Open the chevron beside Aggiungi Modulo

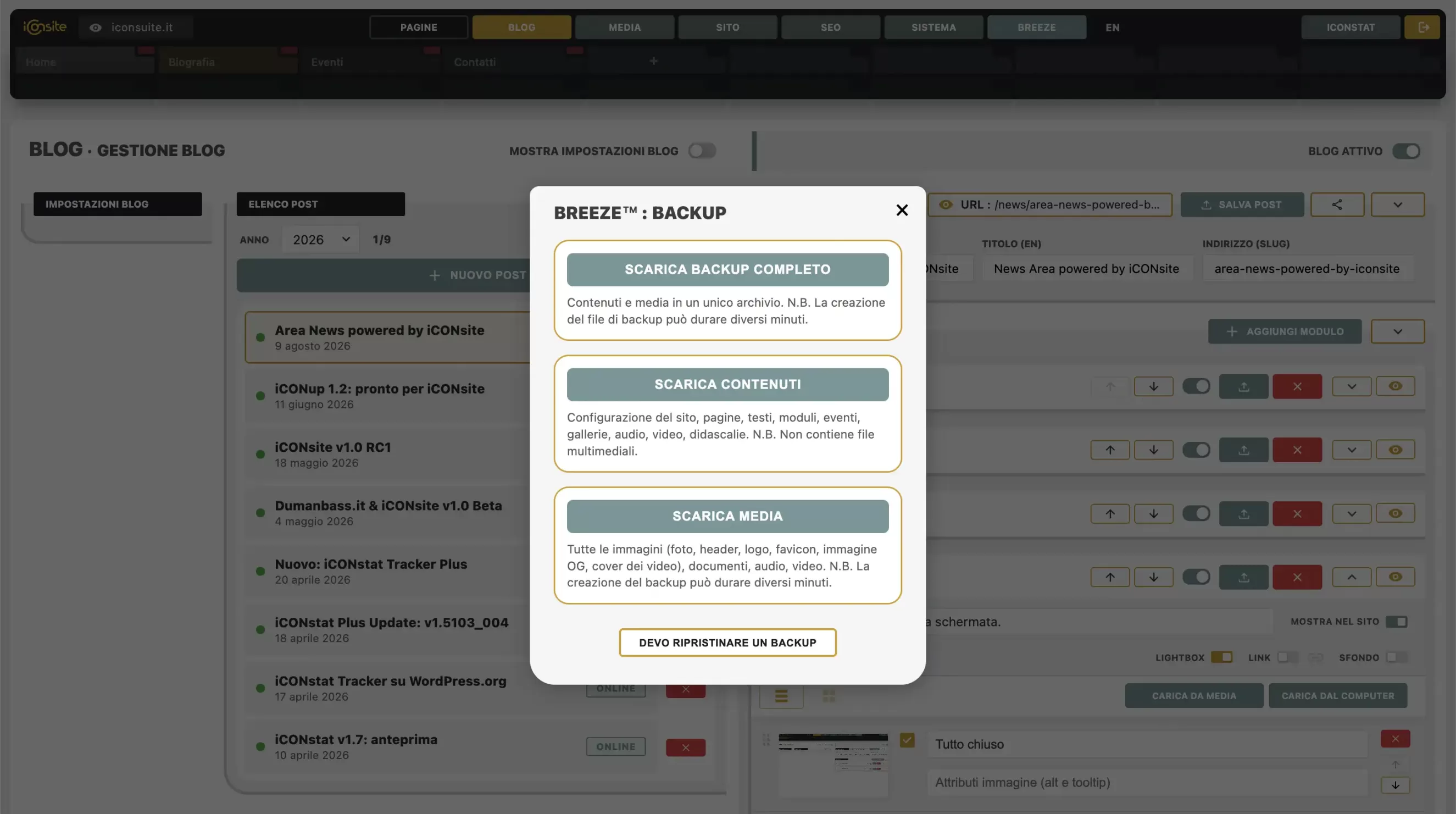click(1397, 332)
